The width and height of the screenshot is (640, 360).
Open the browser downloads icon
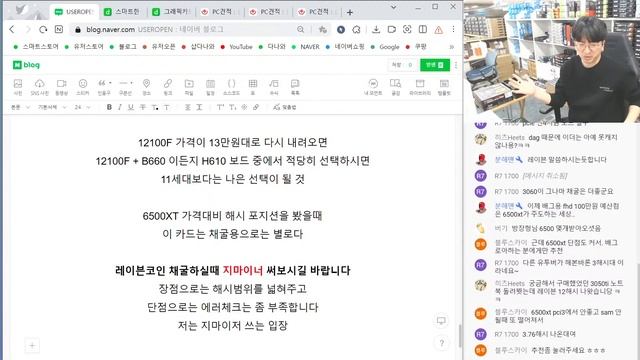pos(376,29)
